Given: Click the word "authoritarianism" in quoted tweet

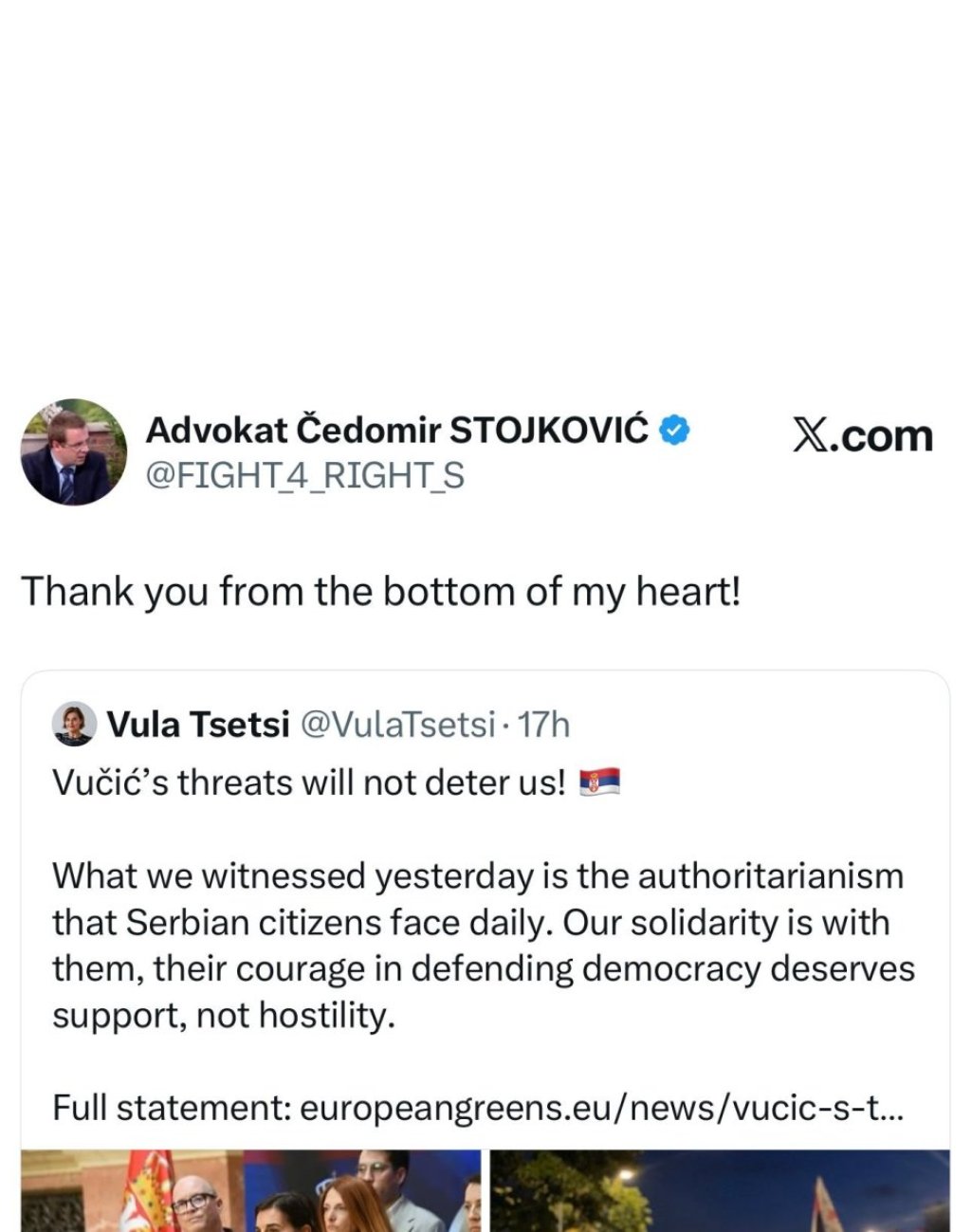Looking at the screenshot, I should 770,875.
